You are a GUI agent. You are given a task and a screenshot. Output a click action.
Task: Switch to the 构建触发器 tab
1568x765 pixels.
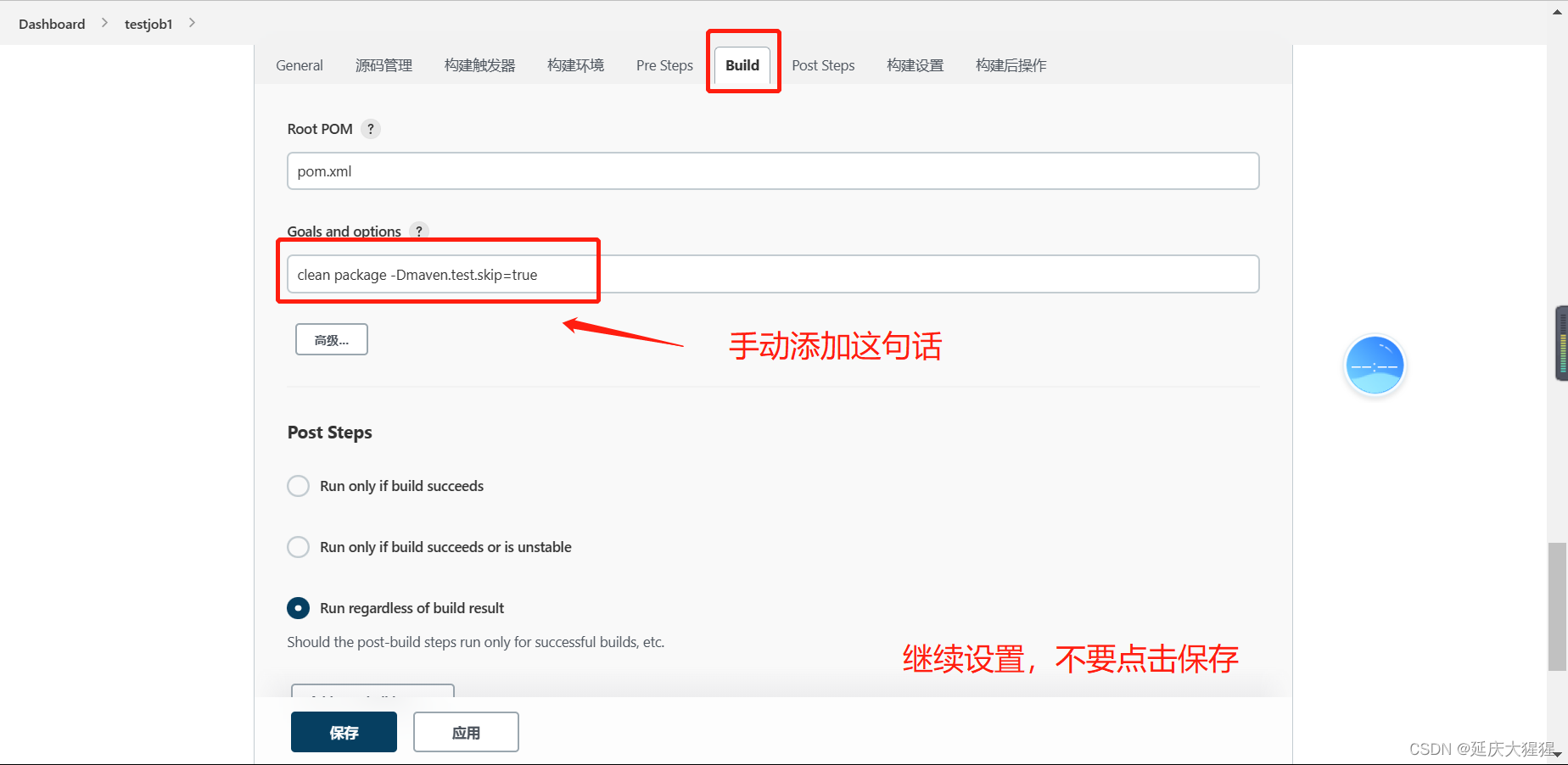click(479, 65)
